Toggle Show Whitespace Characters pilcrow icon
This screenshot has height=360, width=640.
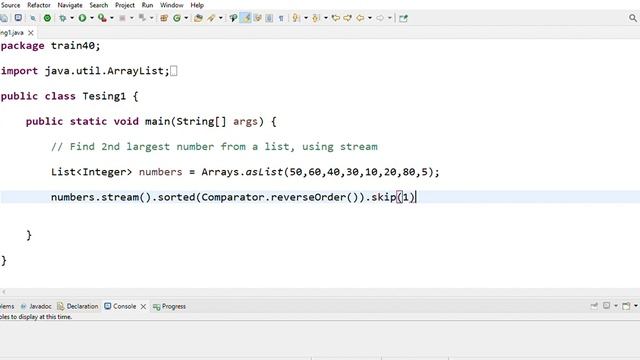pyautogui.click(x=281, y=18)
